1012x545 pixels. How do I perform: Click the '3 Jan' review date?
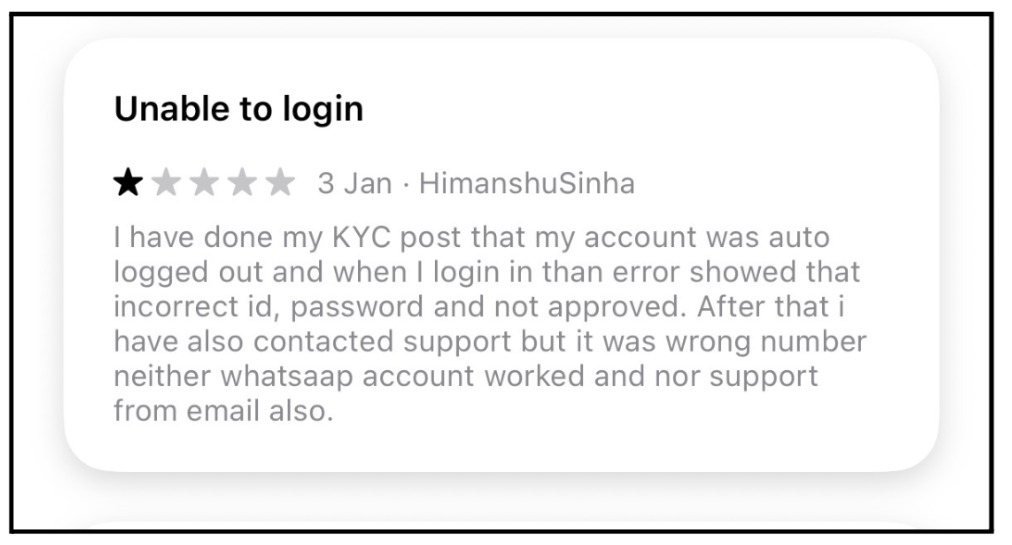(354, 183)
